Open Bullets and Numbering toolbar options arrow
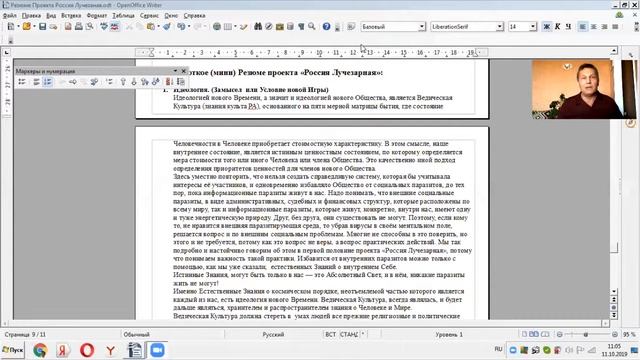Viewport: 640px width, 360px height. pos(175,71)
